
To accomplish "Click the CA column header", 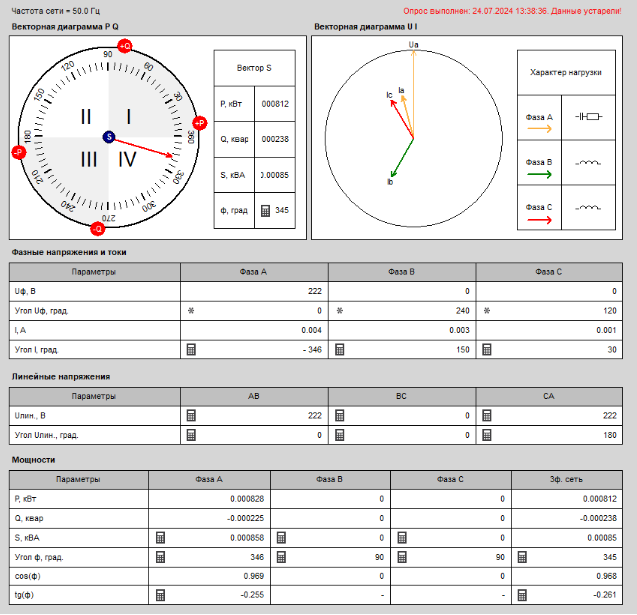I will coord(549,396).
